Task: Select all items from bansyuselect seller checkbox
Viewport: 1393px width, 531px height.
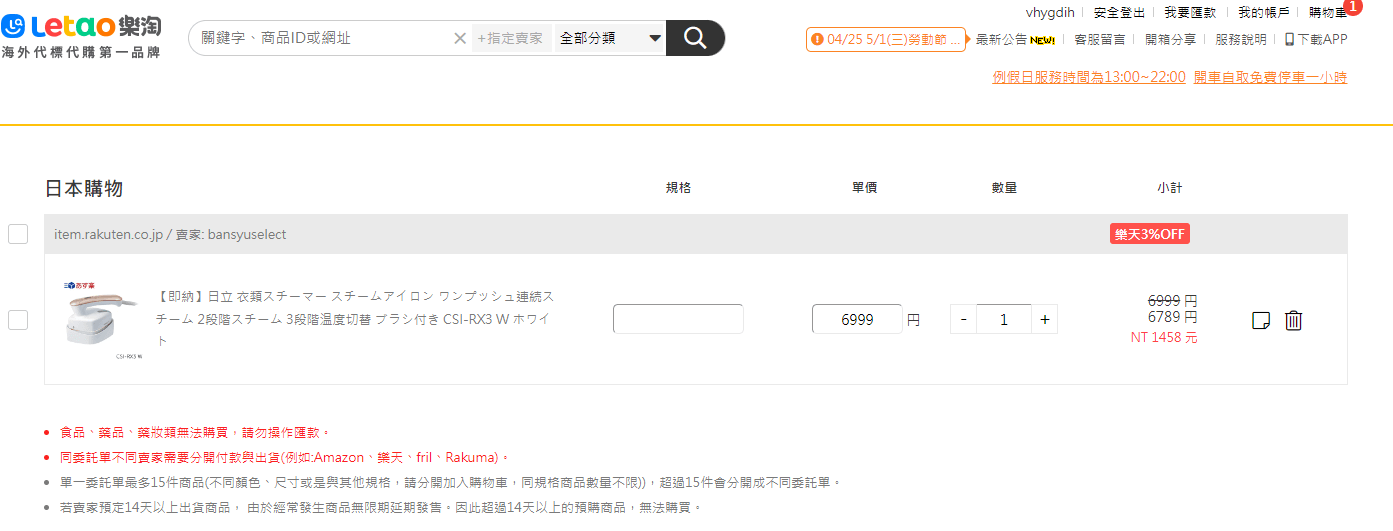Action: tap(18, 234)
